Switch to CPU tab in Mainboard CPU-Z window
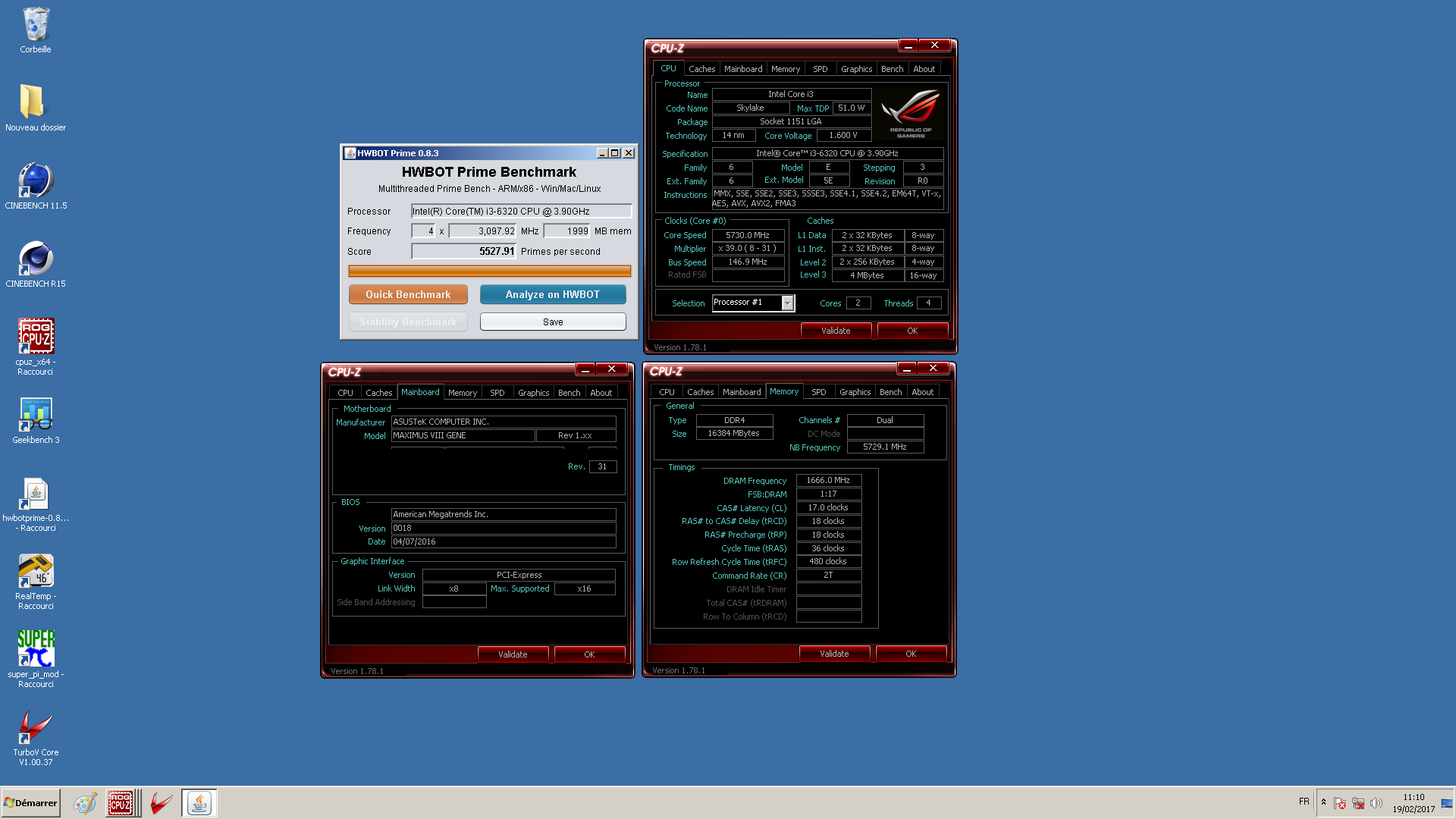This screenshot has width=1456, height=819. point(345,393)
